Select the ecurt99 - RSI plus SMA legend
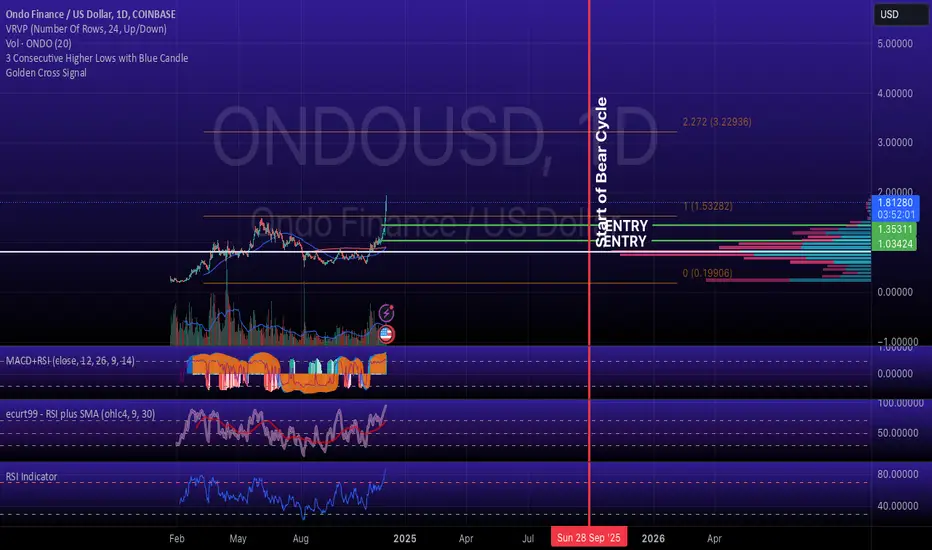 [x=80, y=414]
